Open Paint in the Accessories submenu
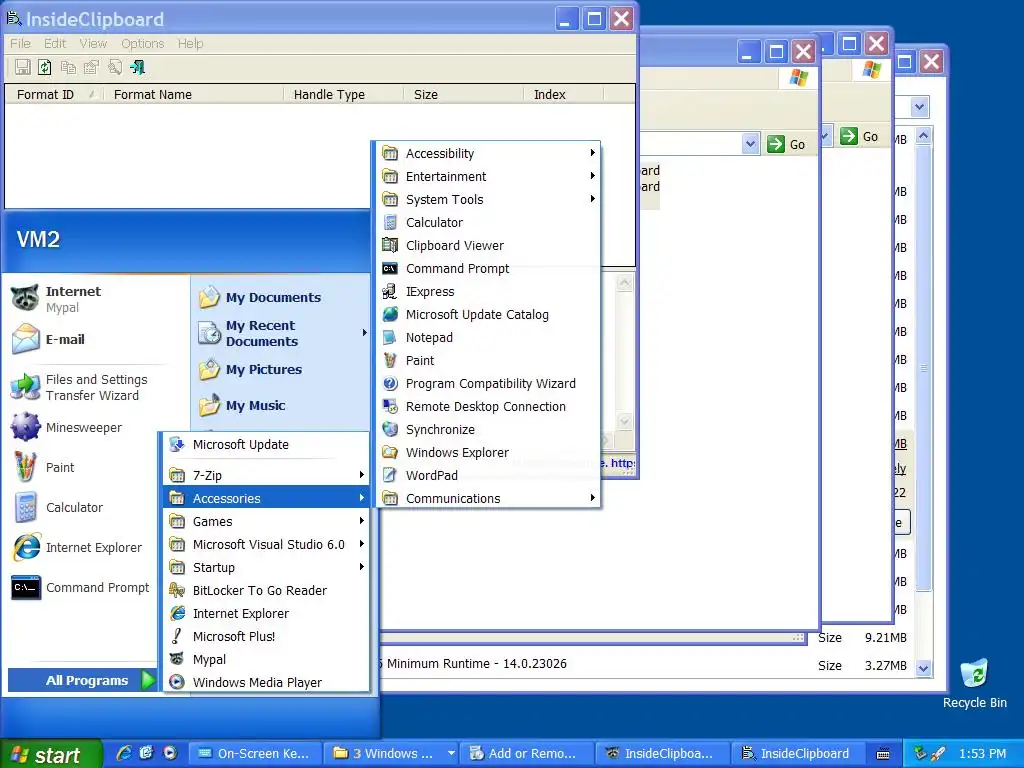This screenshot has width=1024, height=768. tap(488, 360)
